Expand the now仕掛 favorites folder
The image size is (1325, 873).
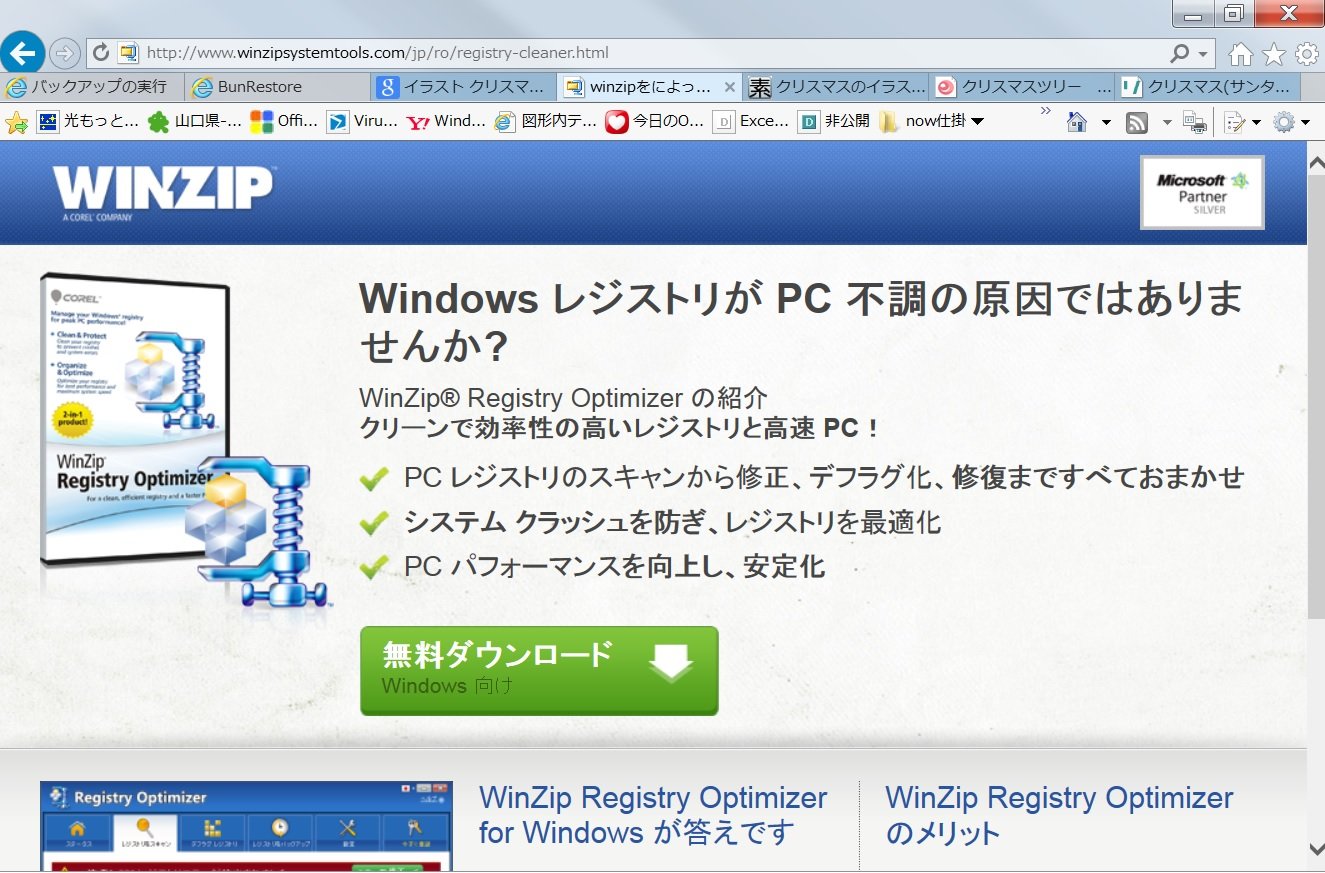pos(932,122)
